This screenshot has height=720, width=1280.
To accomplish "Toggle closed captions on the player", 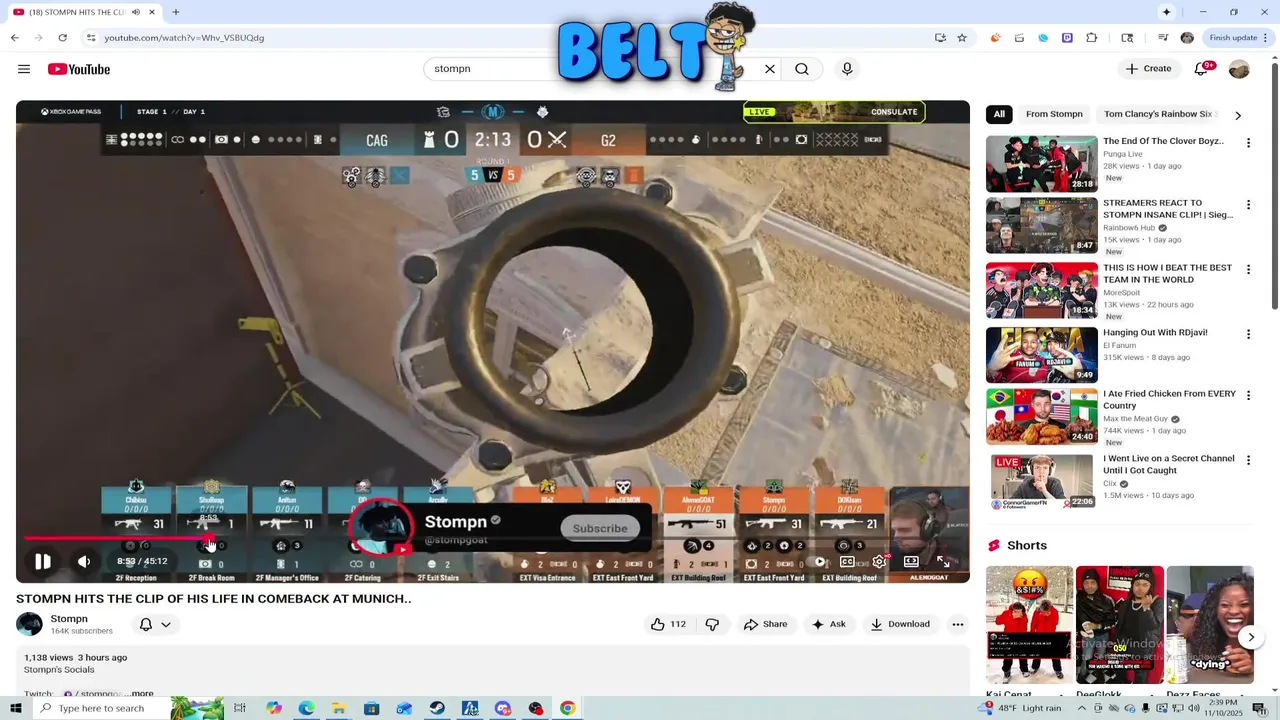I will coord(847,562).
